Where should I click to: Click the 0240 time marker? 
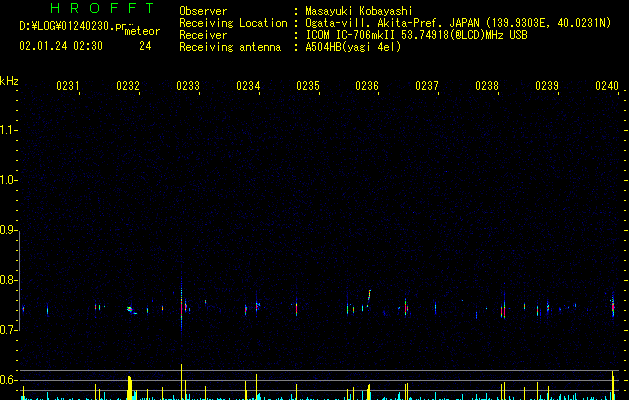(x=607, y=85)
